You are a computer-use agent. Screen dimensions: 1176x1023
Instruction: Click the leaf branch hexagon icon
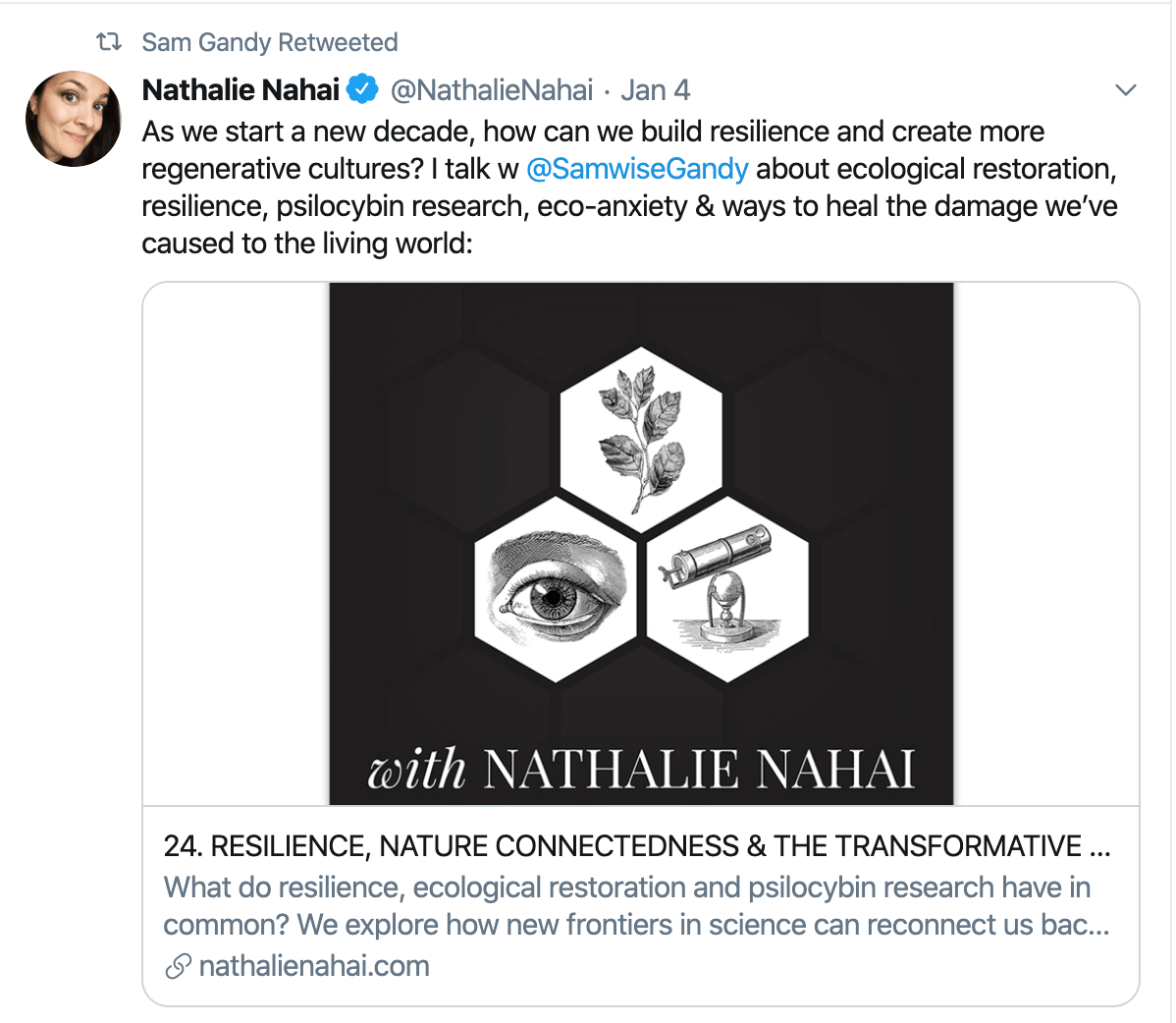641,439
